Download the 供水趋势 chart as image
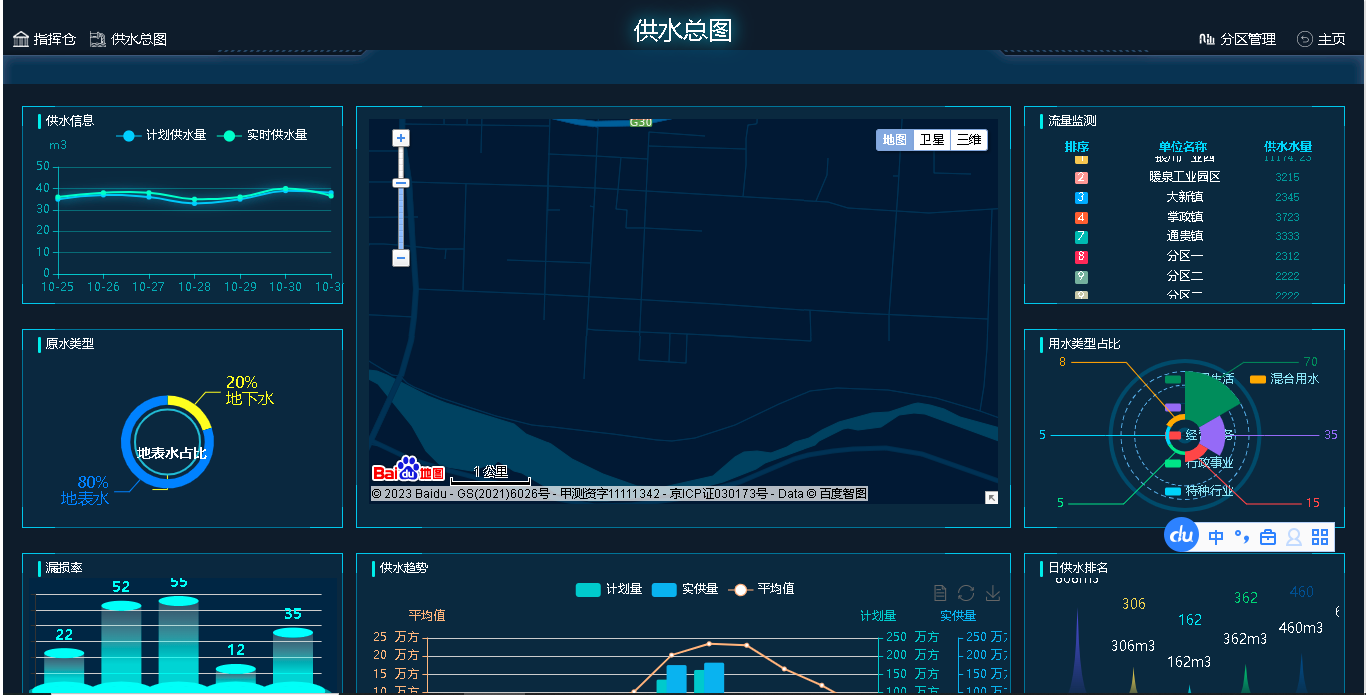The width and height of the screenshot is (1366, 697). (993, 593)
